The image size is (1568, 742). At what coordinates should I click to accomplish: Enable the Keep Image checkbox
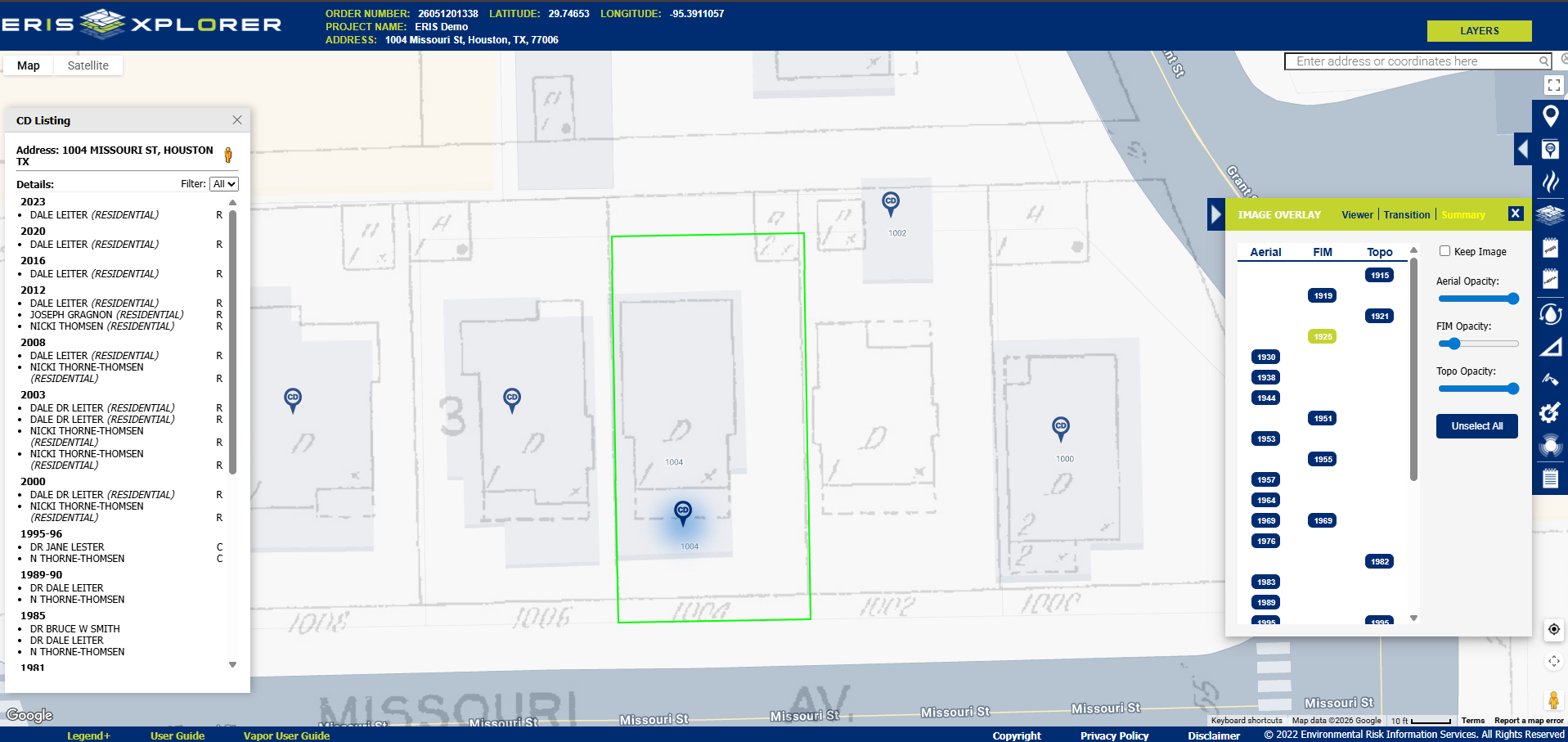(x=1444, y=251)
